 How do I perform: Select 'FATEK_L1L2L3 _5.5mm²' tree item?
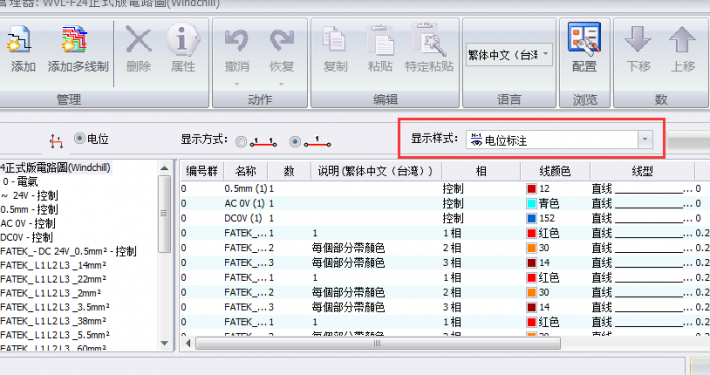click(55, 335)
